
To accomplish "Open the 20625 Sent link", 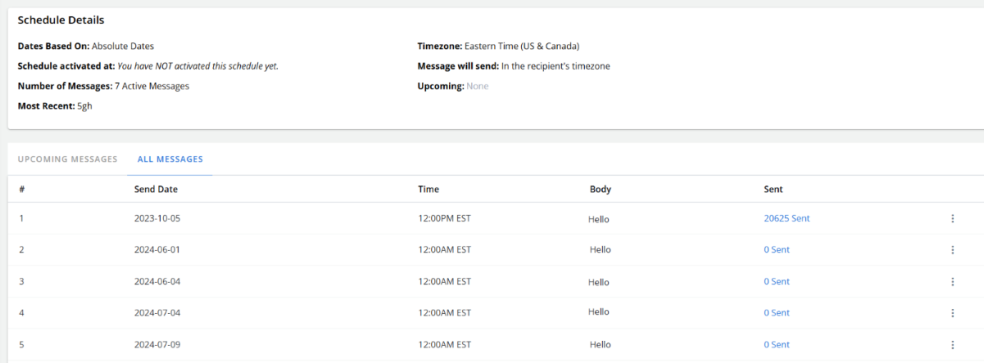I will pos(786,219).
